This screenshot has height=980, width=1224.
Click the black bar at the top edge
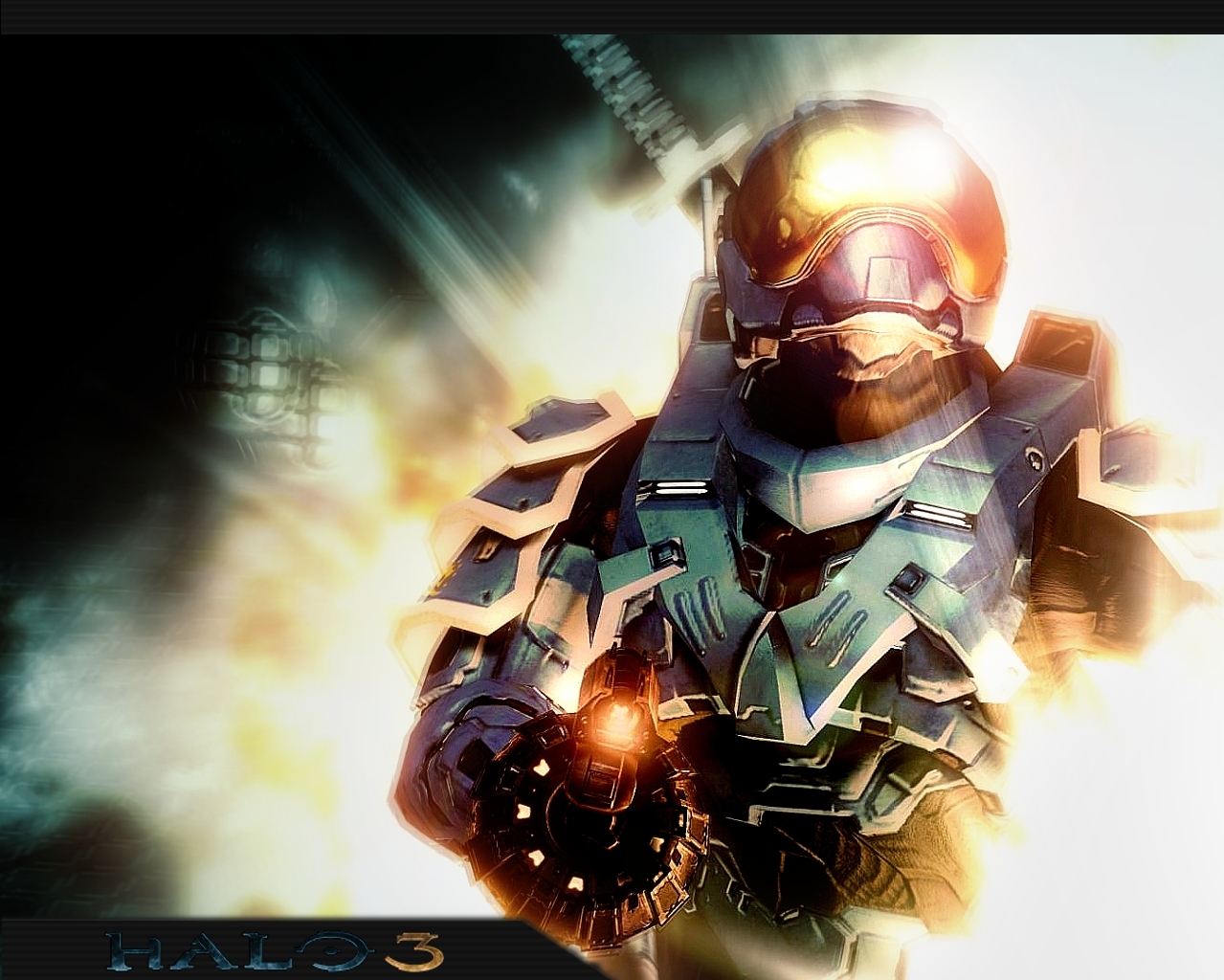point(612,14)
